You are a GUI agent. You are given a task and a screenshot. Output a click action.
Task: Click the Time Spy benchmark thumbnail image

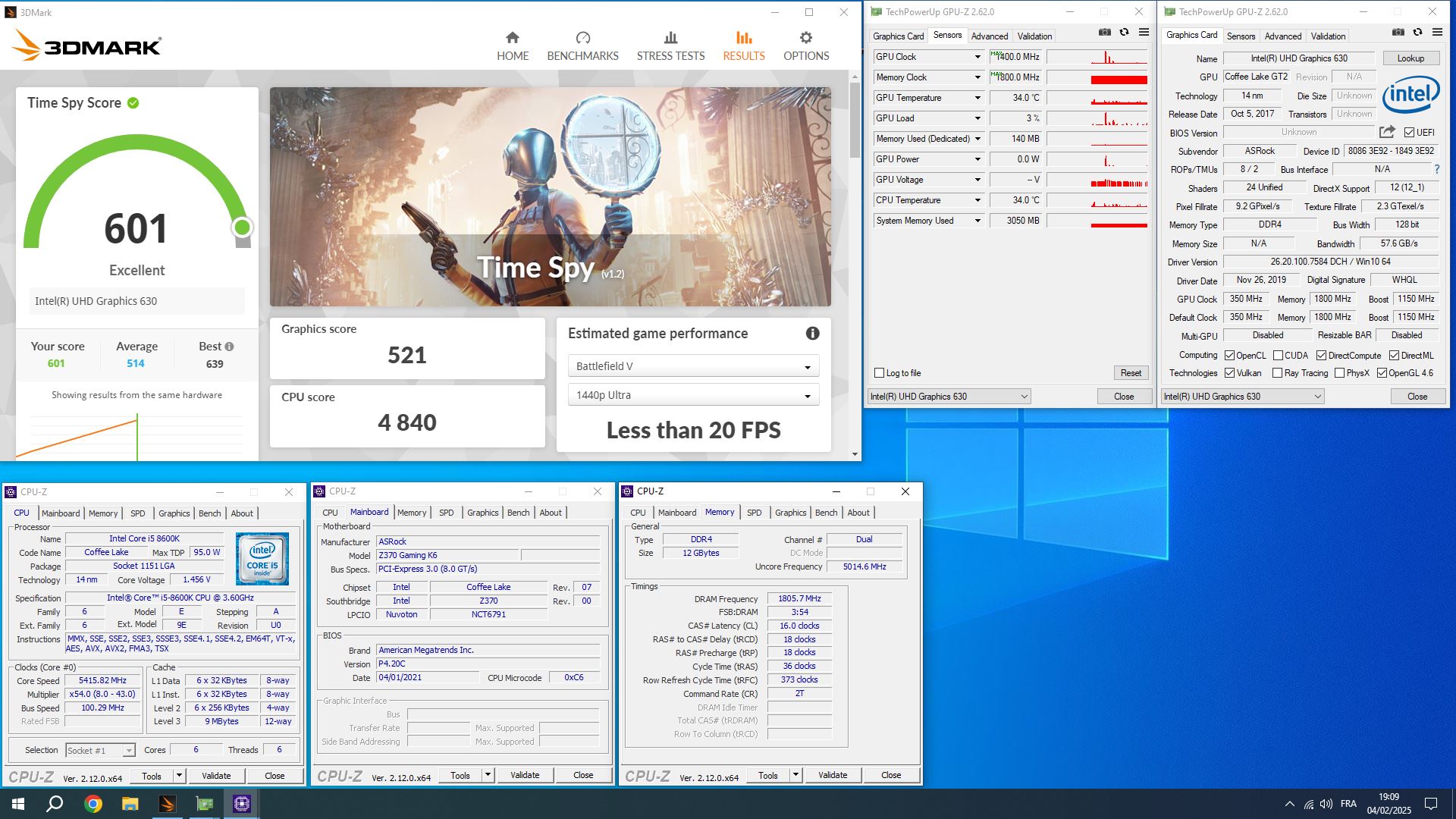551,197
